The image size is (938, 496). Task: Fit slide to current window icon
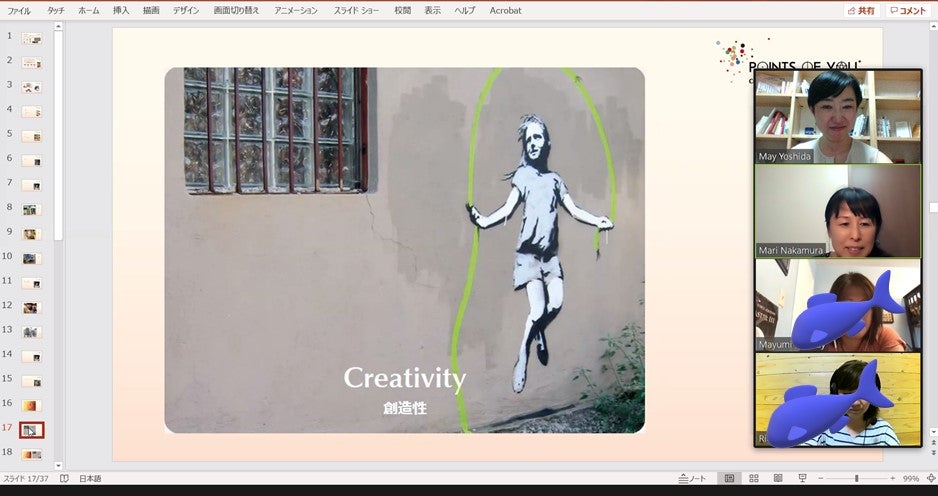coord(931,479)
